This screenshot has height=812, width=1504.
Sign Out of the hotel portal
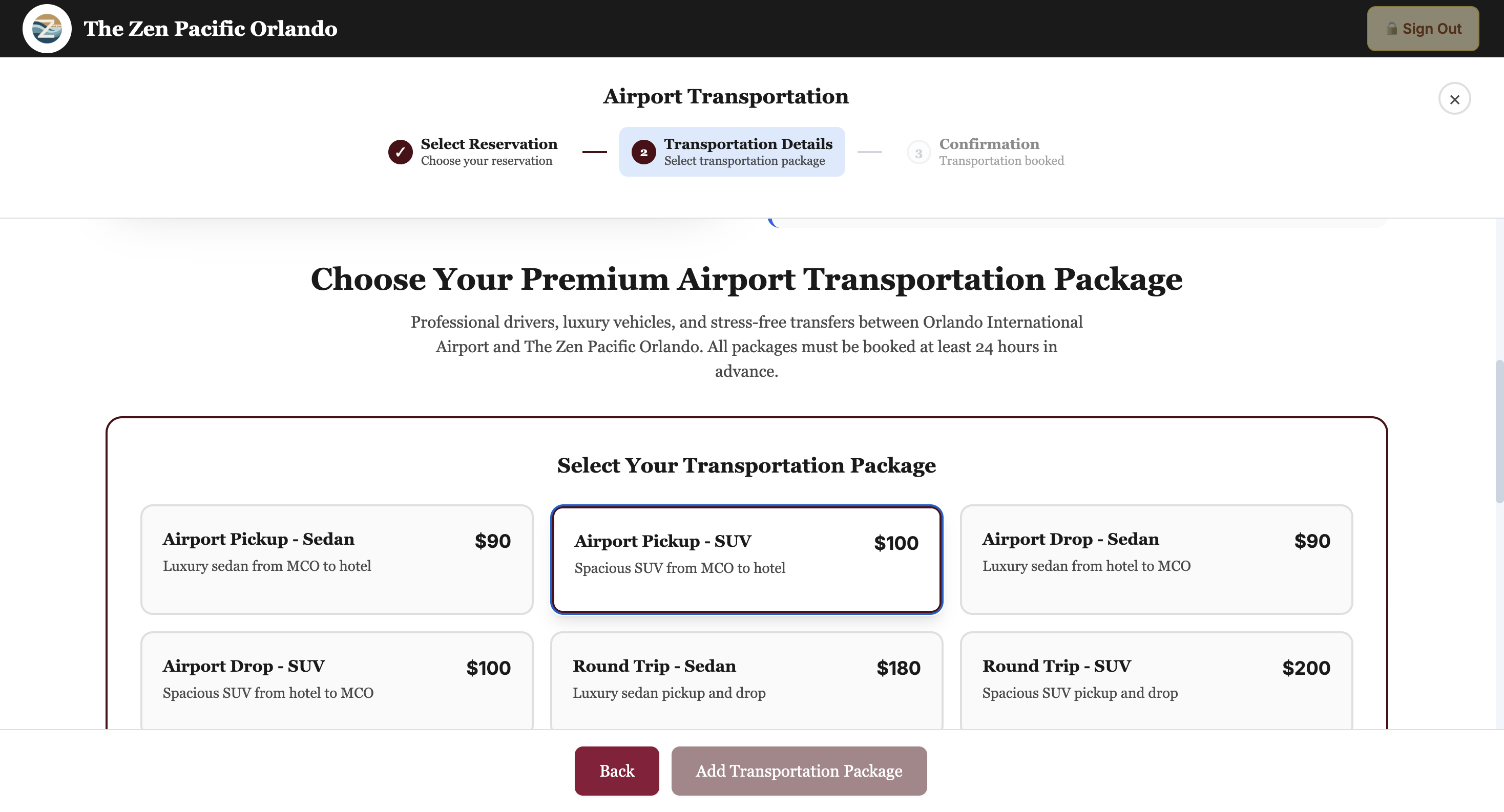(x=1423, y=28)
